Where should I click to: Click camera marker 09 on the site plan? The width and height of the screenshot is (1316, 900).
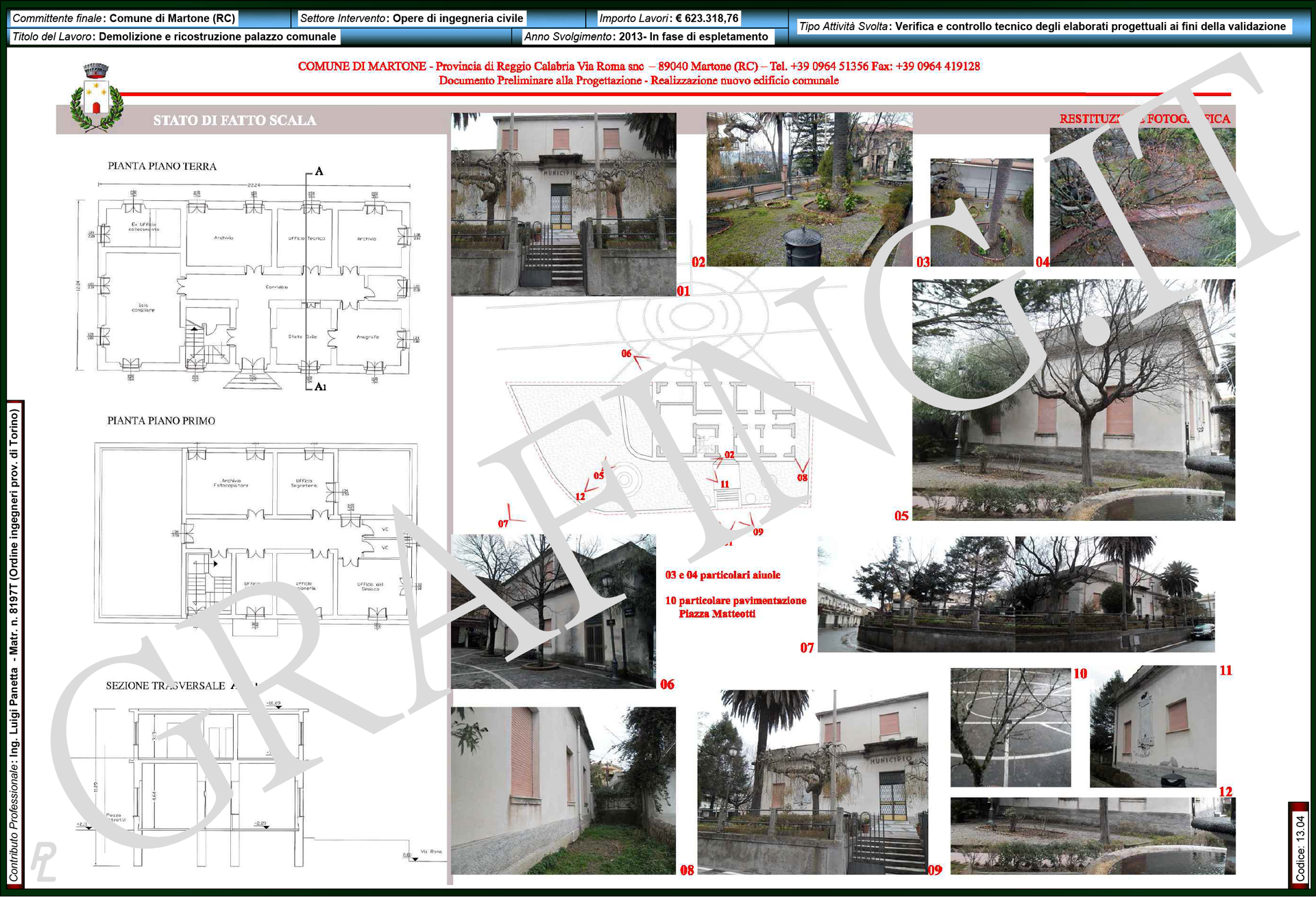pos(757,532)
